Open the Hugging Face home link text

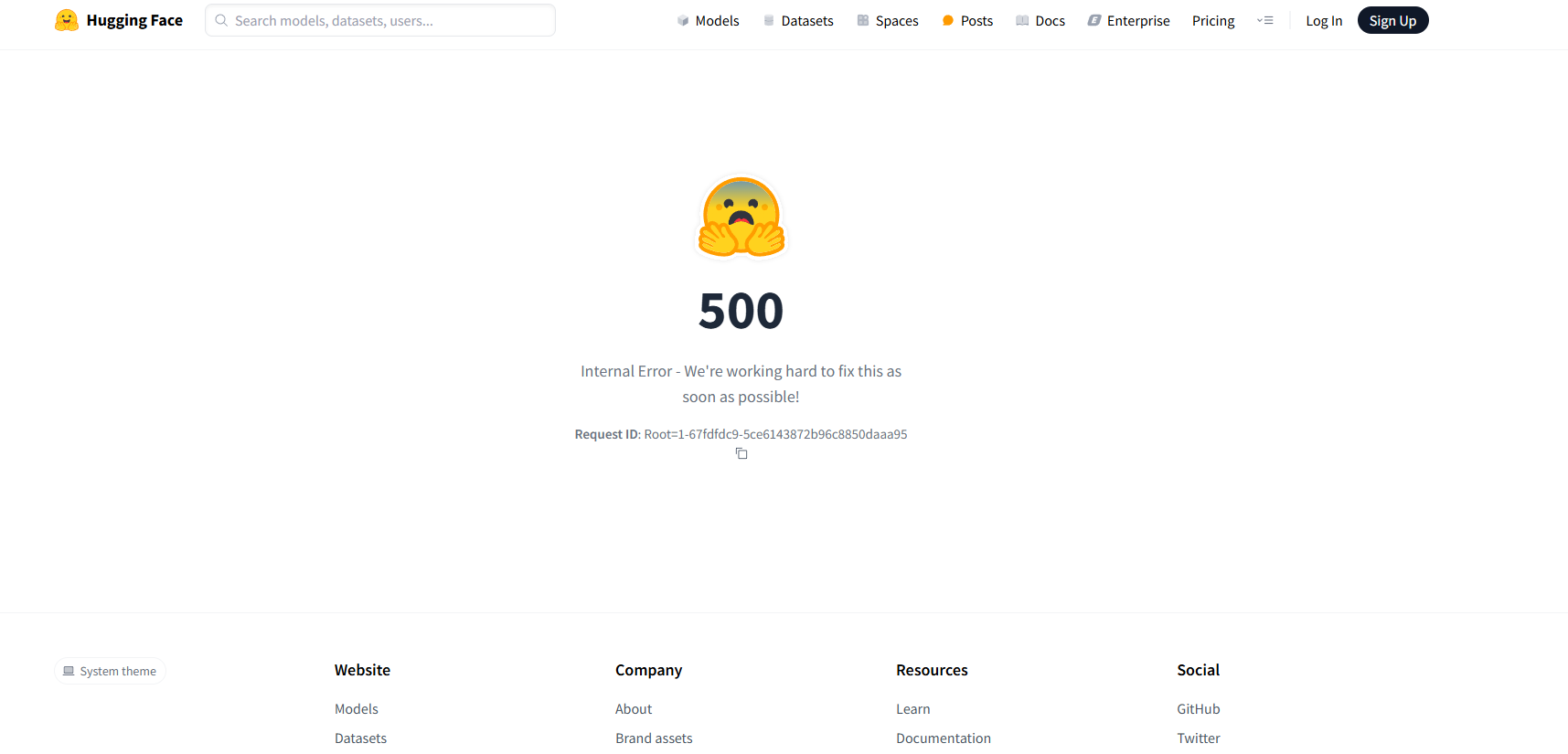(x=134, y=20)
